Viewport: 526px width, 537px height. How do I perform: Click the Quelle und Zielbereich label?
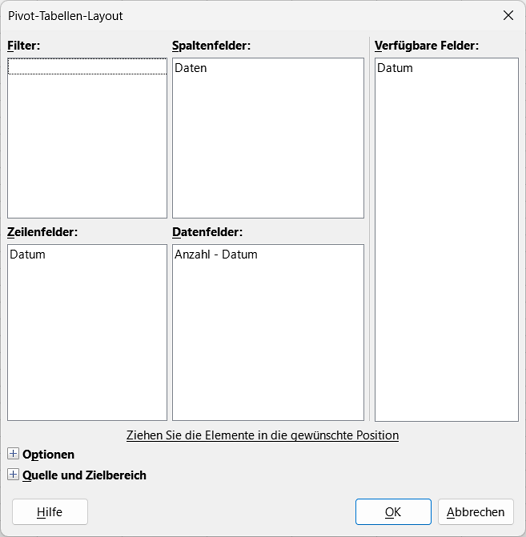pos(84,475)
